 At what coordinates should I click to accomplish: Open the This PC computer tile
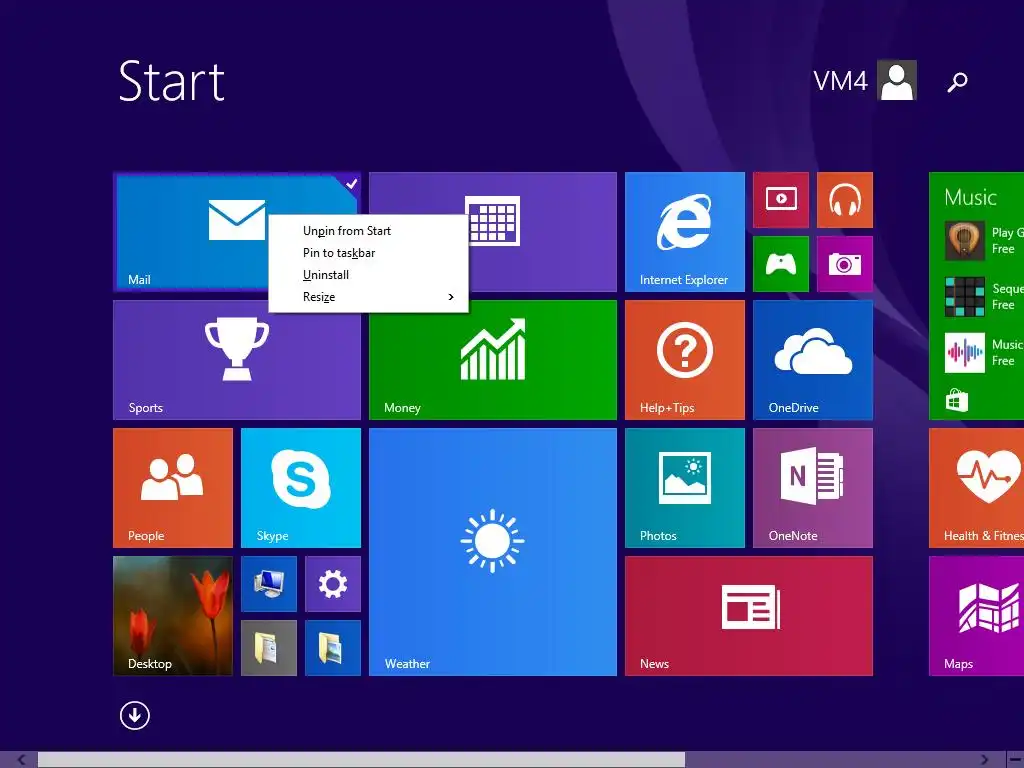[268, 584]
